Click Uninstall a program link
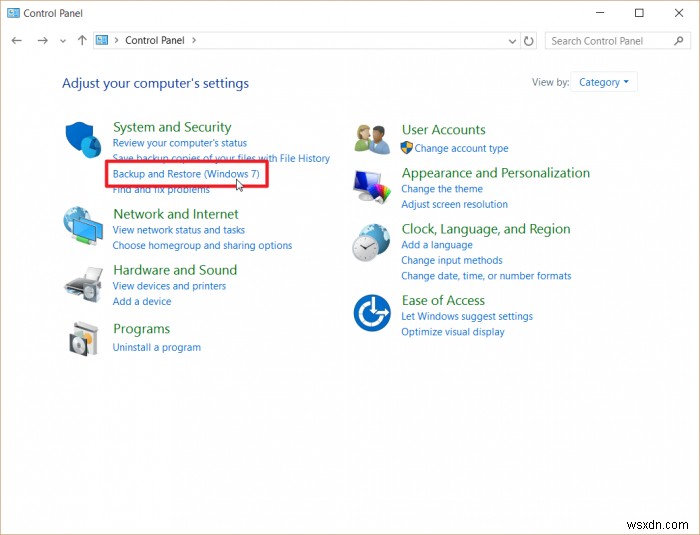This screenshot has width=700, height=535. click(x=157, y=347)
